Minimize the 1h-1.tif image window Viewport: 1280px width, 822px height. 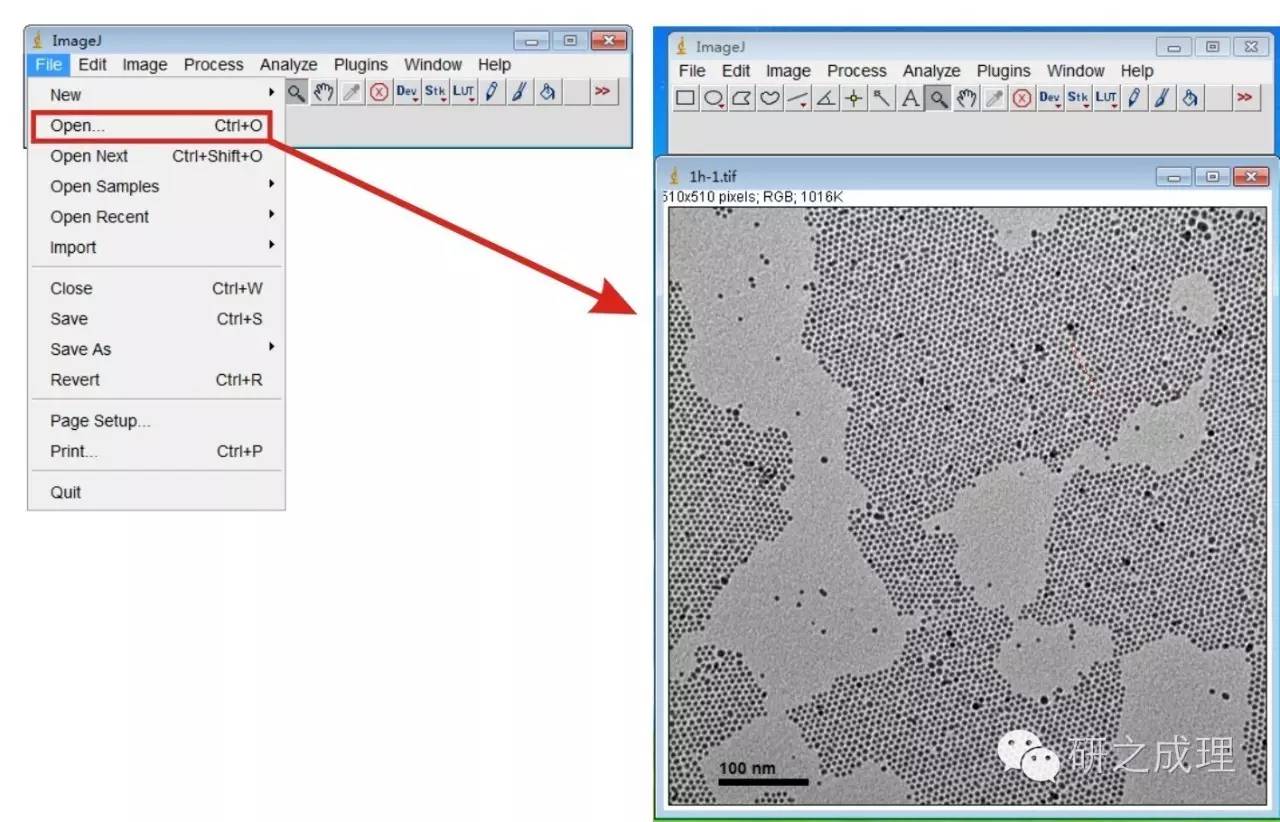[1174, 177]
